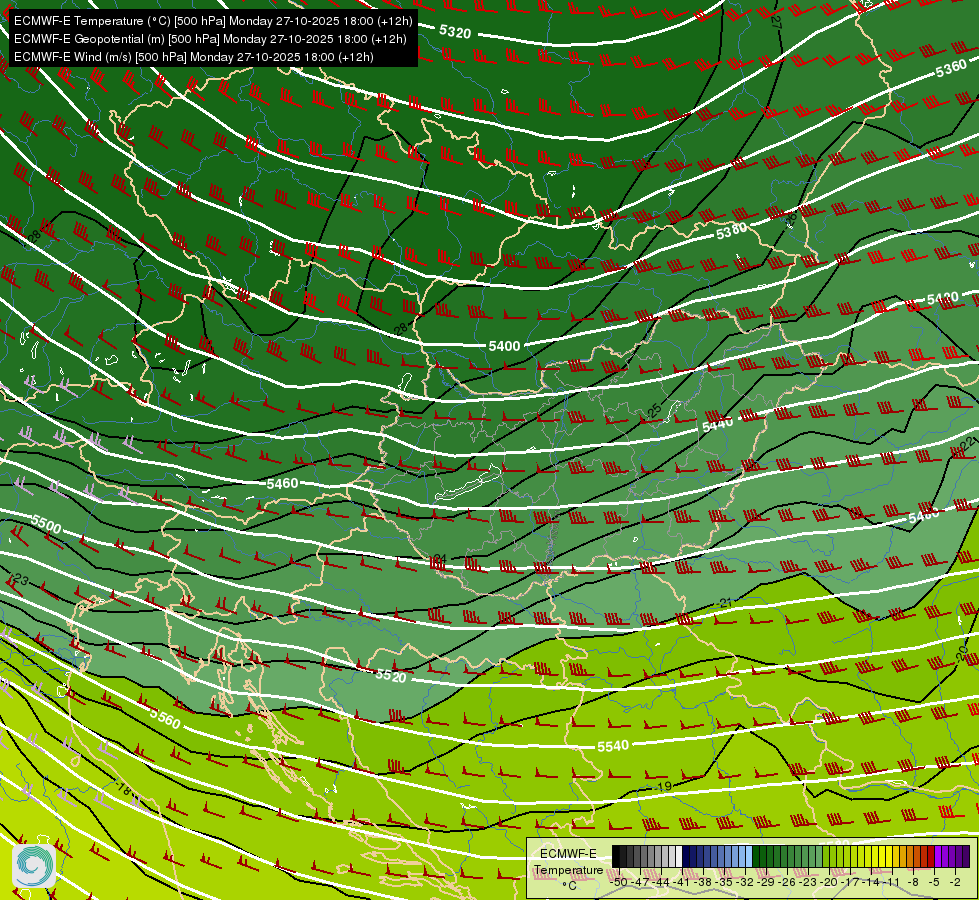Click the 5460 geopotential contour label
The width and height of the screenshot is (979, 900).
click(282, 483)
